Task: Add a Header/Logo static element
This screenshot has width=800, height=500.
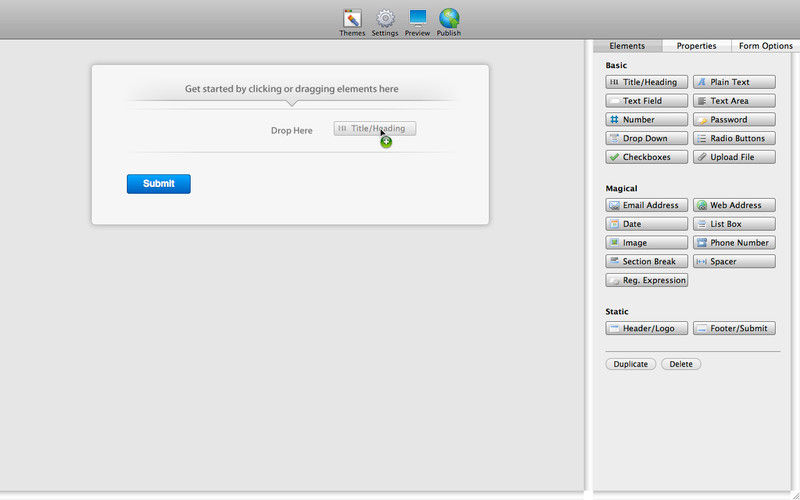Action: (646, 328)
